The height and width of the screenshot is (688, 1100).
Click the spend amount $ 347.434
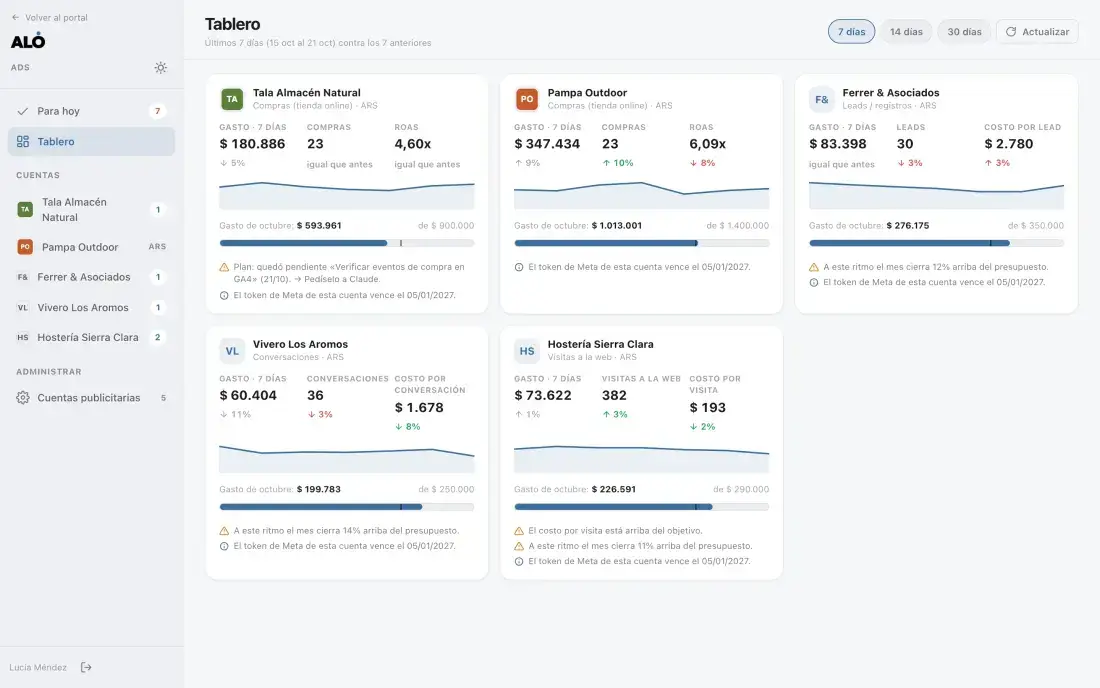point(547,144)
